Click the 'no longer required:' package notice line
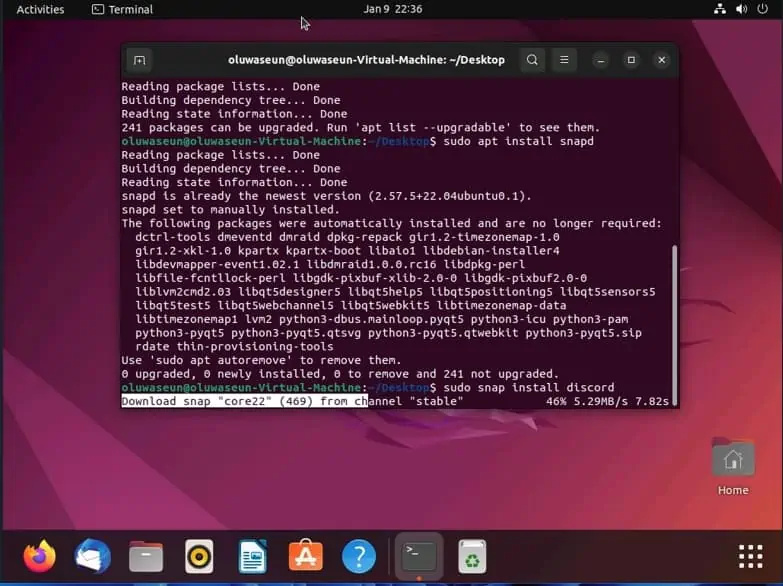This screenshot has height=586, width=783. coord(392,223)
